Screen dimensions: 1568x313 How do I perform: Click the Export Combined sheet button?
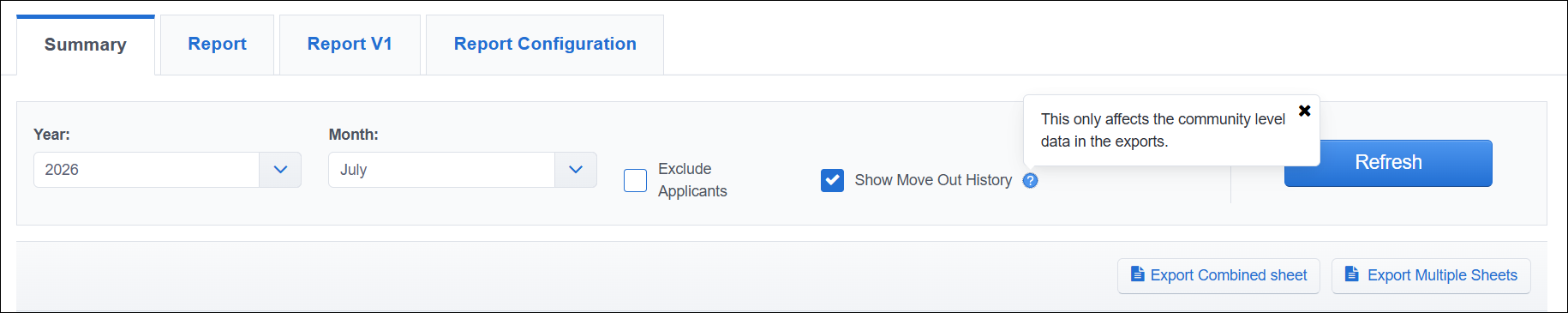1218,275
